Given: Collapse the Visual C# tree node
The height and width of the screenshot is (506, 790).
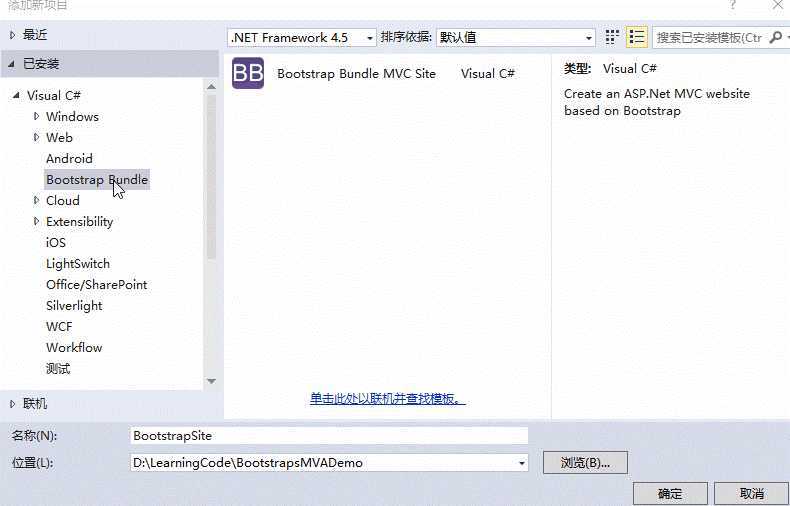Looking at the screenshot, I should [17, 95].
